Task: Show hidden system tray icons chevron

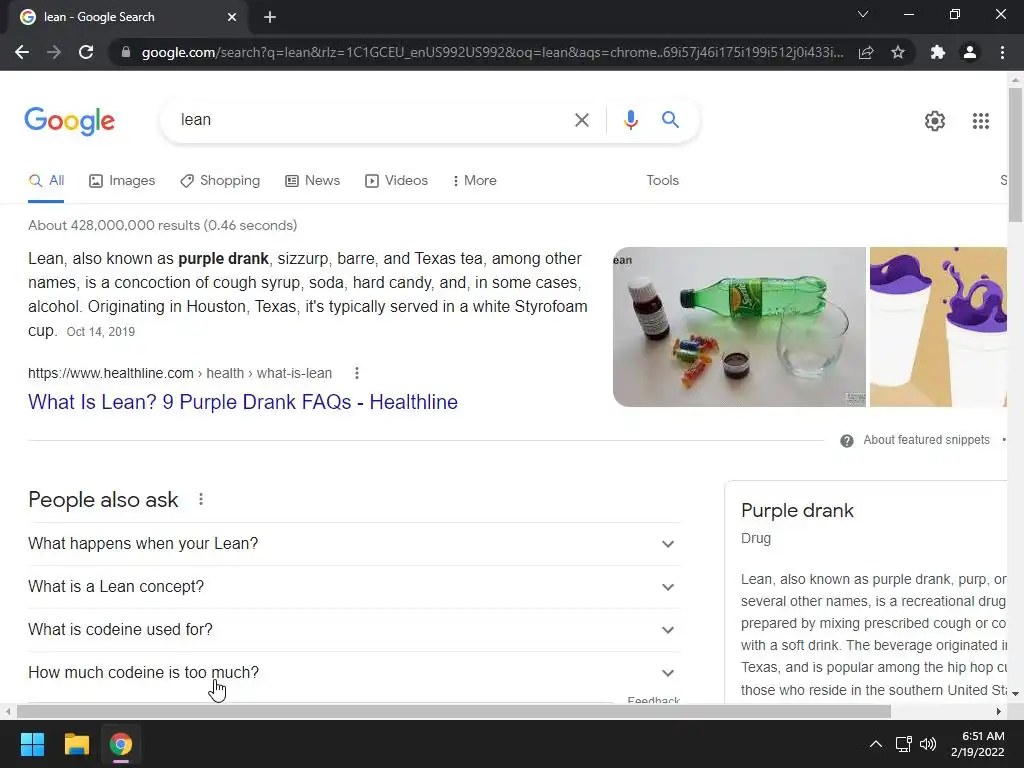Action: 876,744
